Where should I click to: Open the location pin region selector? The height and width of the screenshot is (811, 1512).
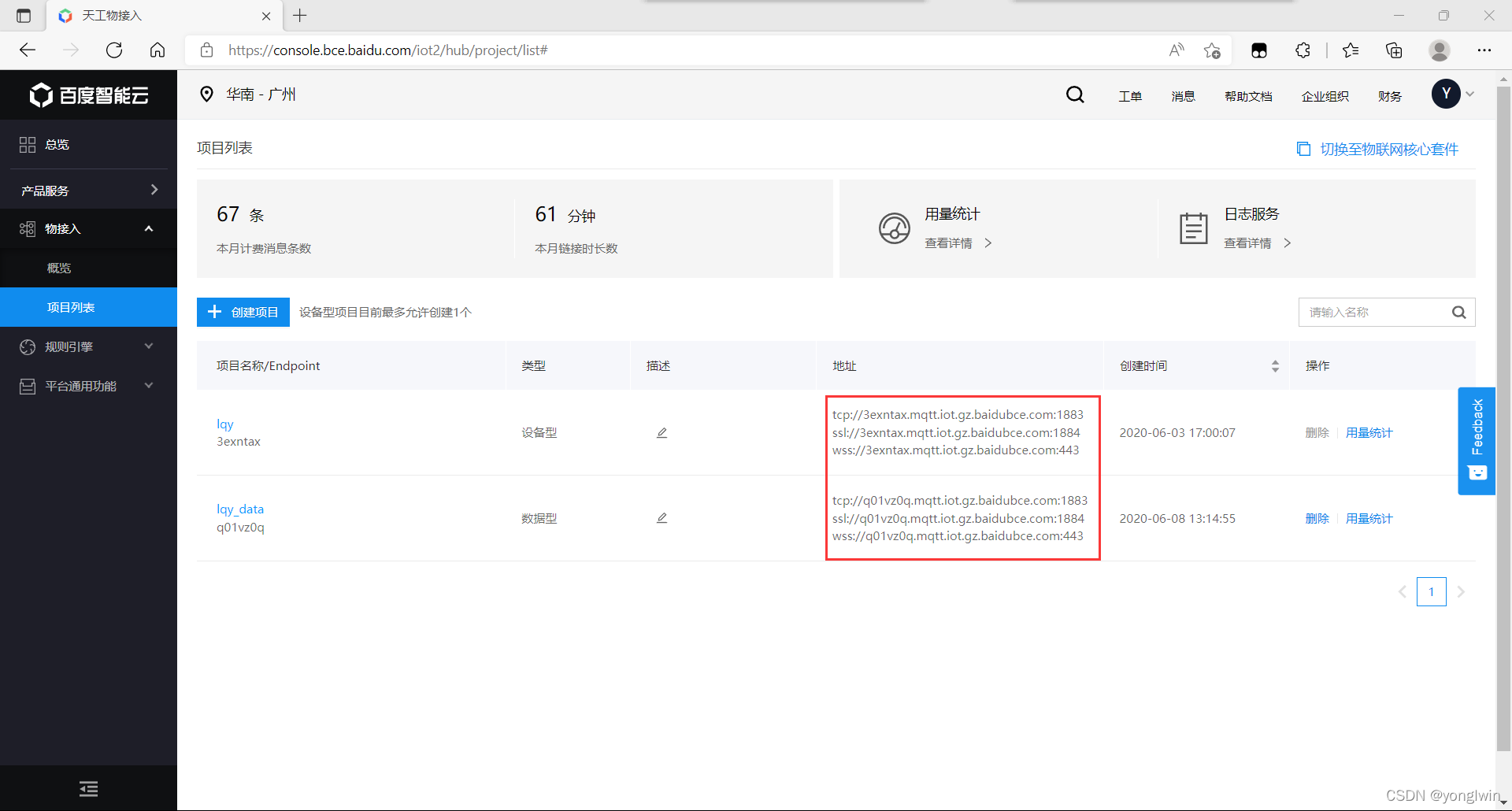206,94
